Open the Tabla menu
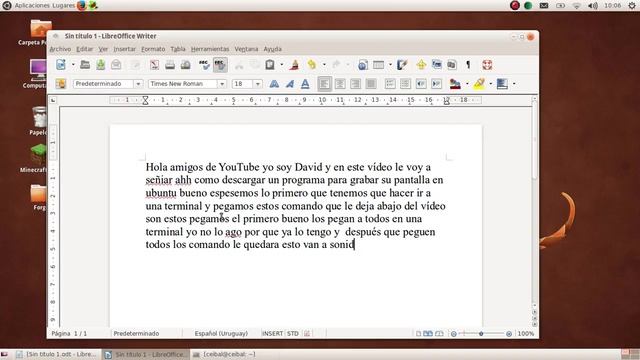 click(x=178, y=49)
